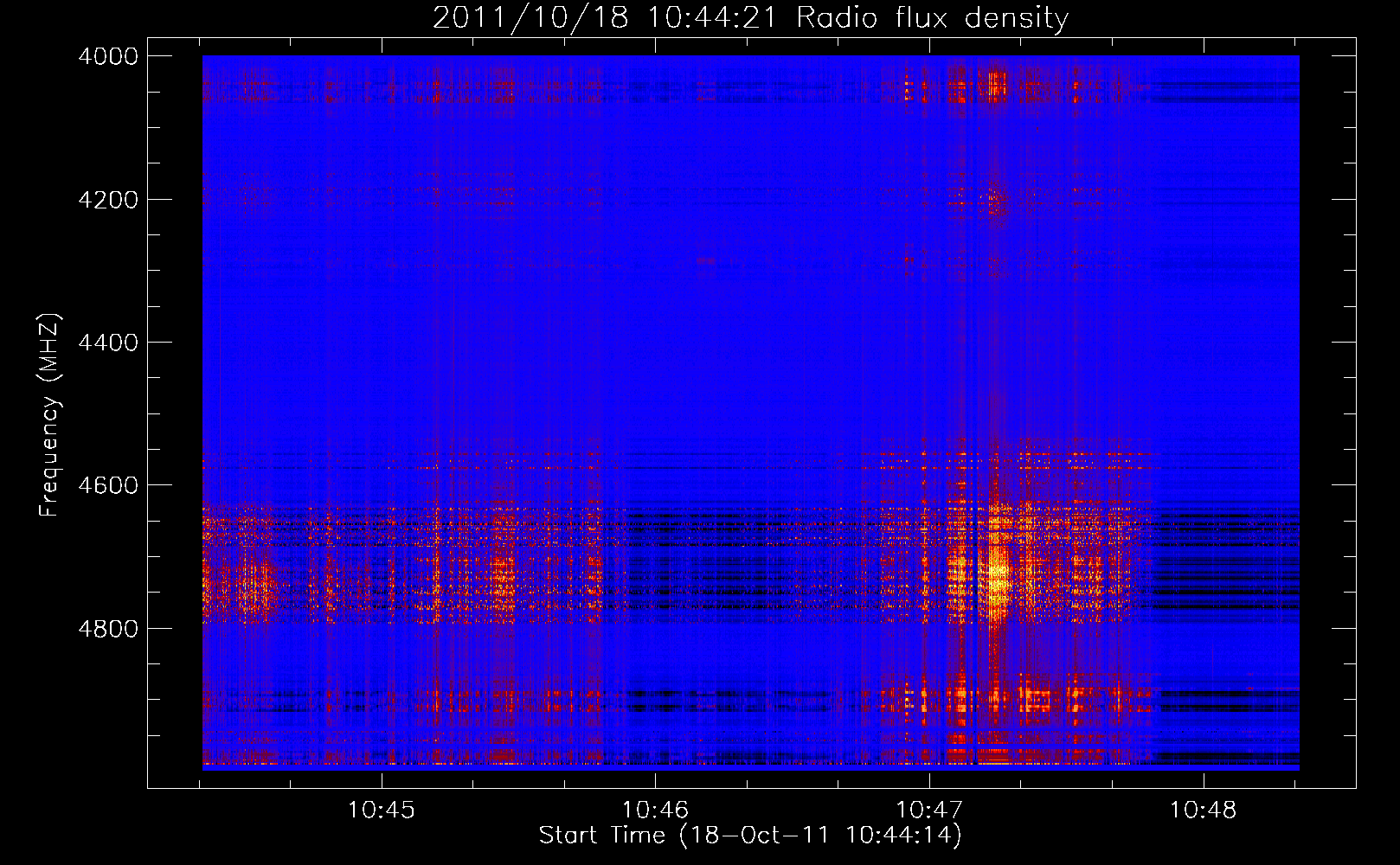Viewport: 1400px width, 865px height.
Task: Select the 4400 frequency tick label
Action: (x=108, y=343)
